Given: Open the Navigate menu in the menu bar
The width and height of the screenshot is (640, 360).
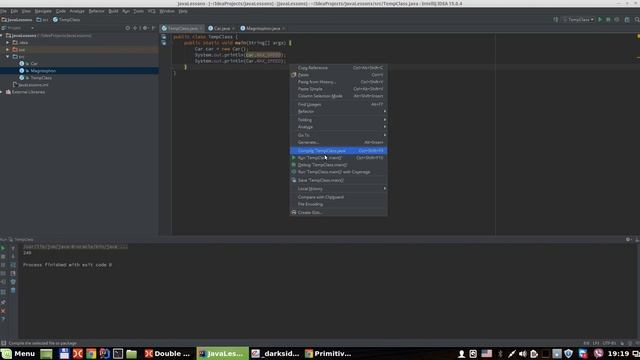Looking at the screenshot, I should [43, 11].
